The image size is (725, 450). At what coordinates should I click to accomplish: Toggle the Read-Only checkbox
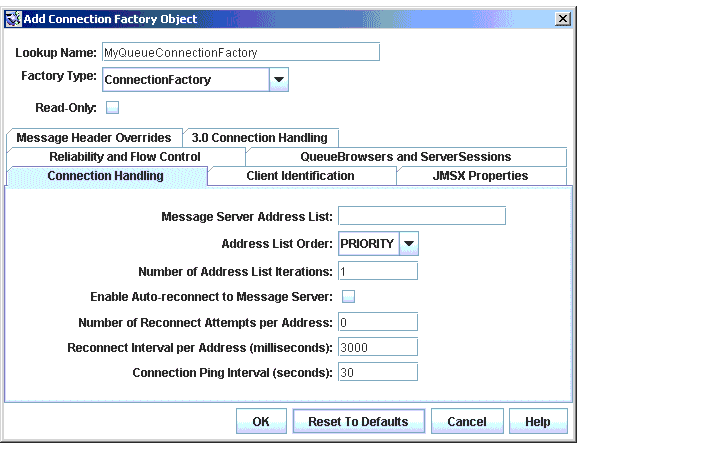112,108
